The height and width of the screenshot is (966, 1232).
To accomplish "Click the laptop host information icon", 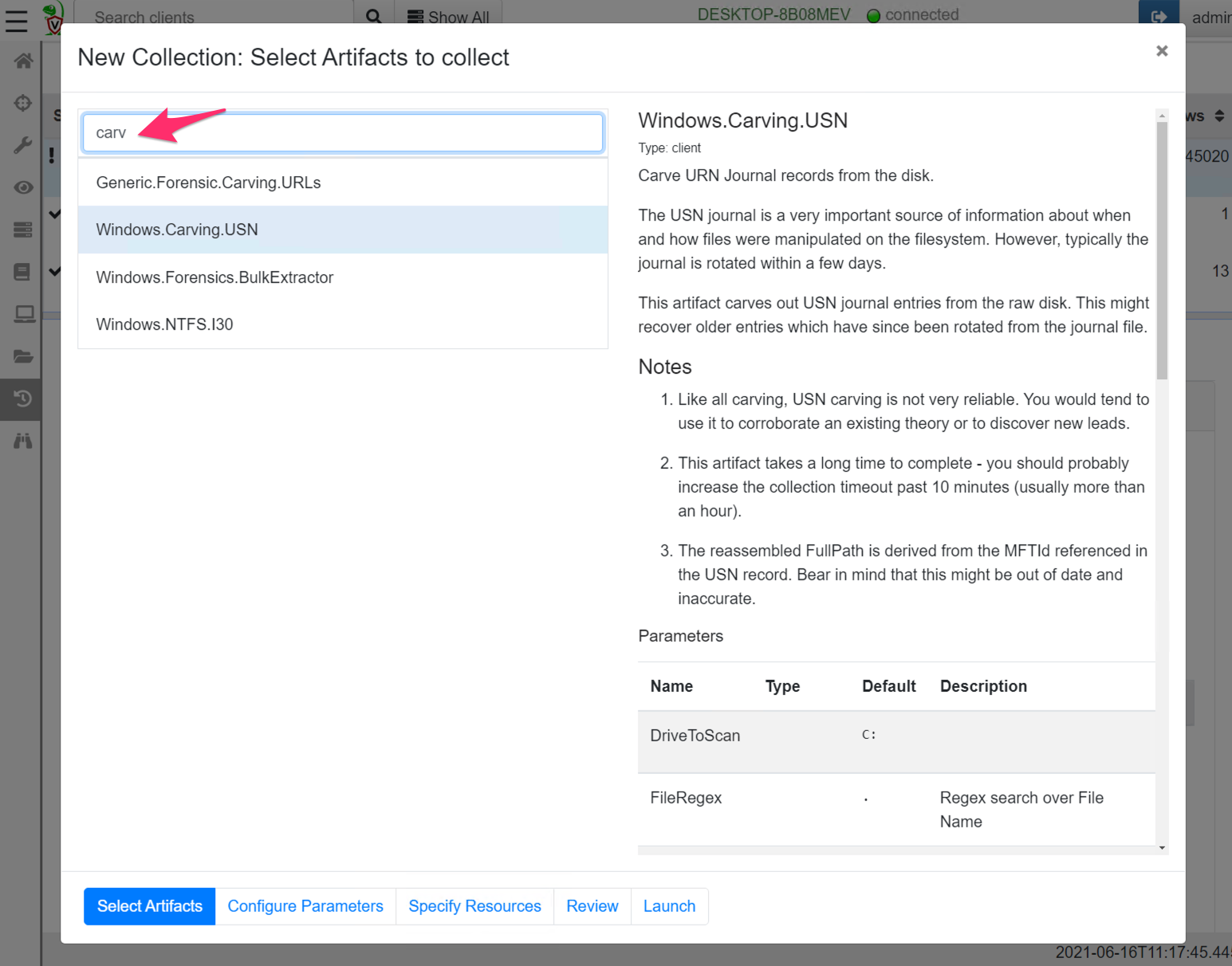I will [23, 314].
